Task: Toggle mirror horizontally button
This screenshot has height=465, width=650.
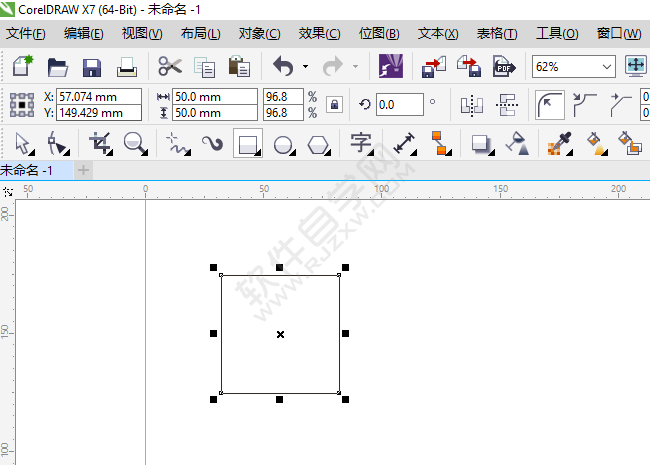Action: coord(472,104)
